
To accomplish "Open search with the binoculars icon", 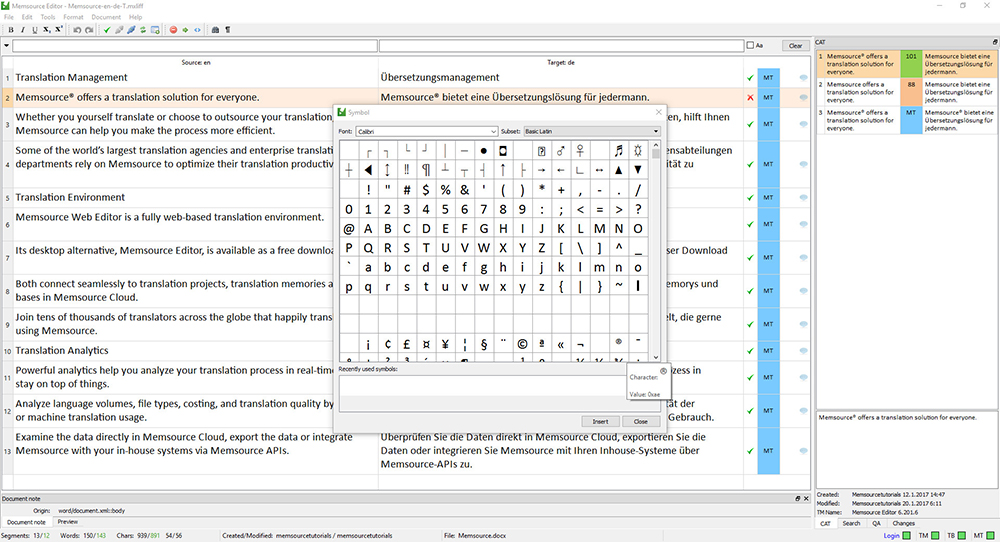I will click(x=215, y=30).
